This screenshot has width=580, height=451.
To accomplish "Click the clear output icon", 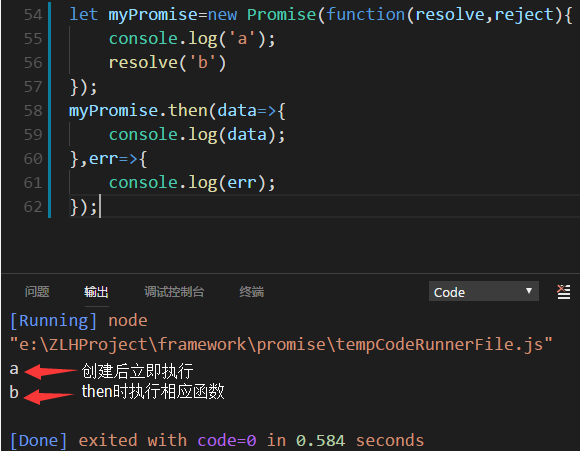I will point(563,292).
